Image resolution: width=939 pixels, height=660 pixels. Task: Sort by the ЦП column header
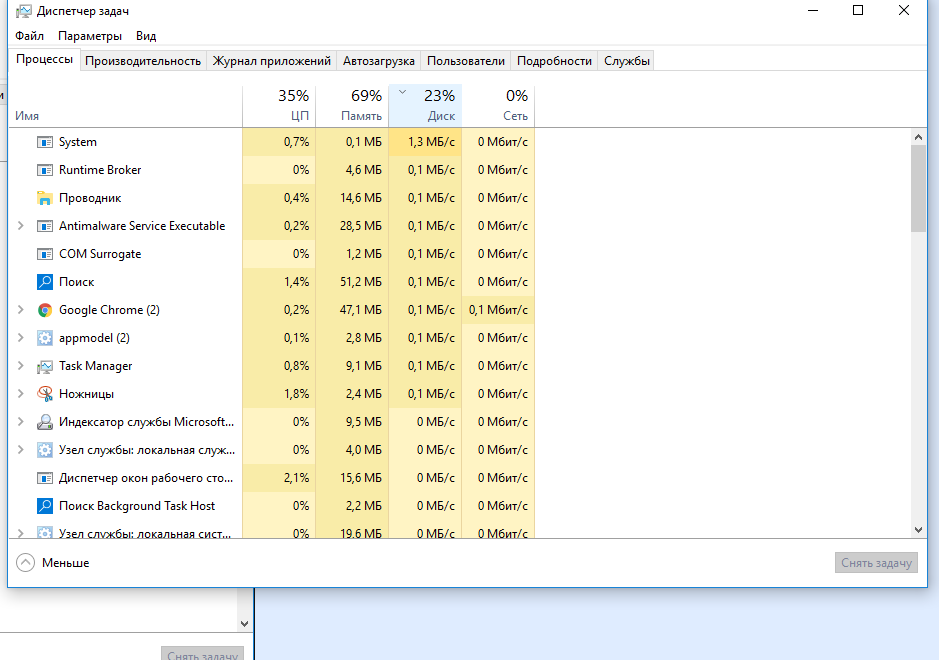(279, 105)
